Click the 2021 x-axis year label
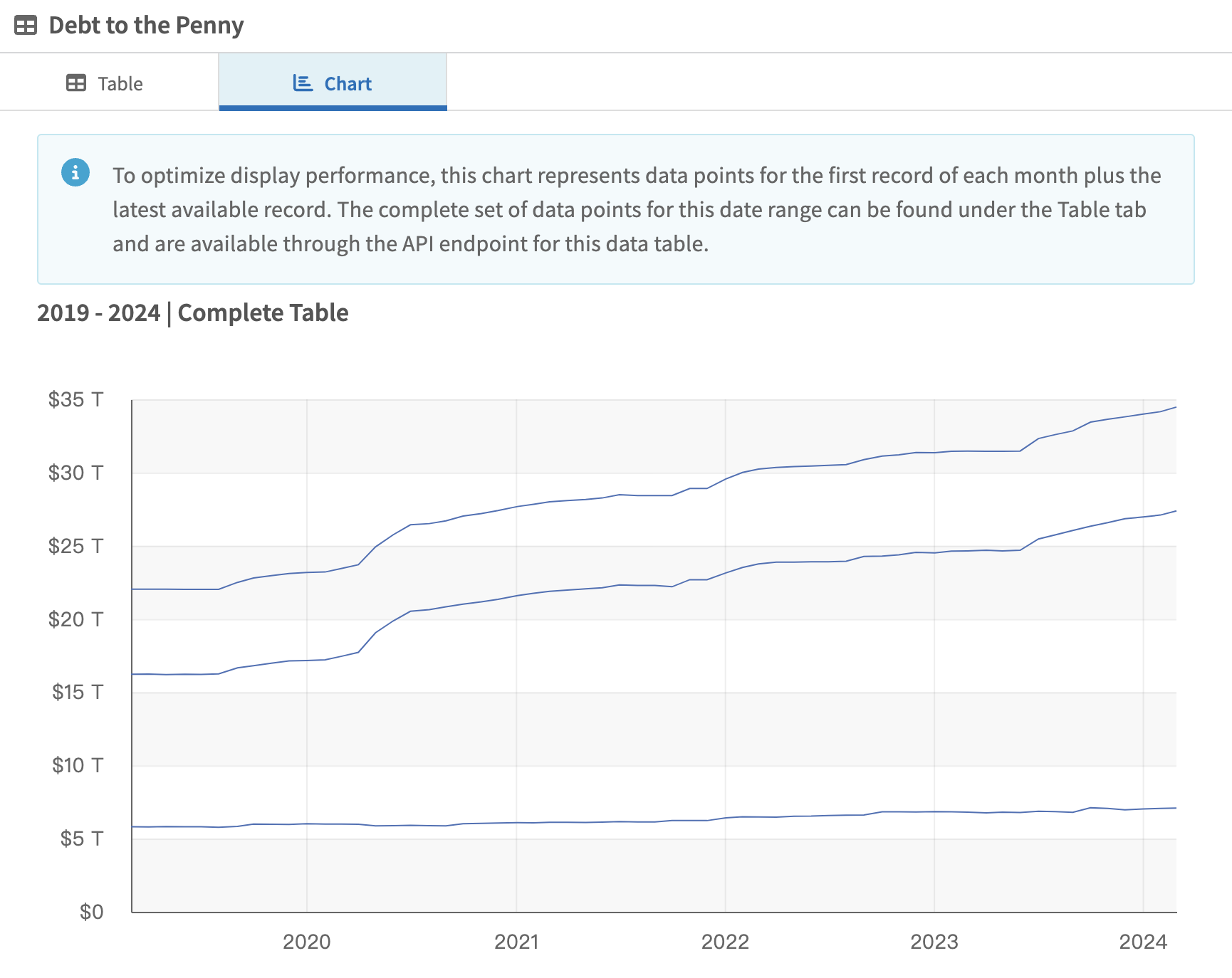 [x=516, y=942]
